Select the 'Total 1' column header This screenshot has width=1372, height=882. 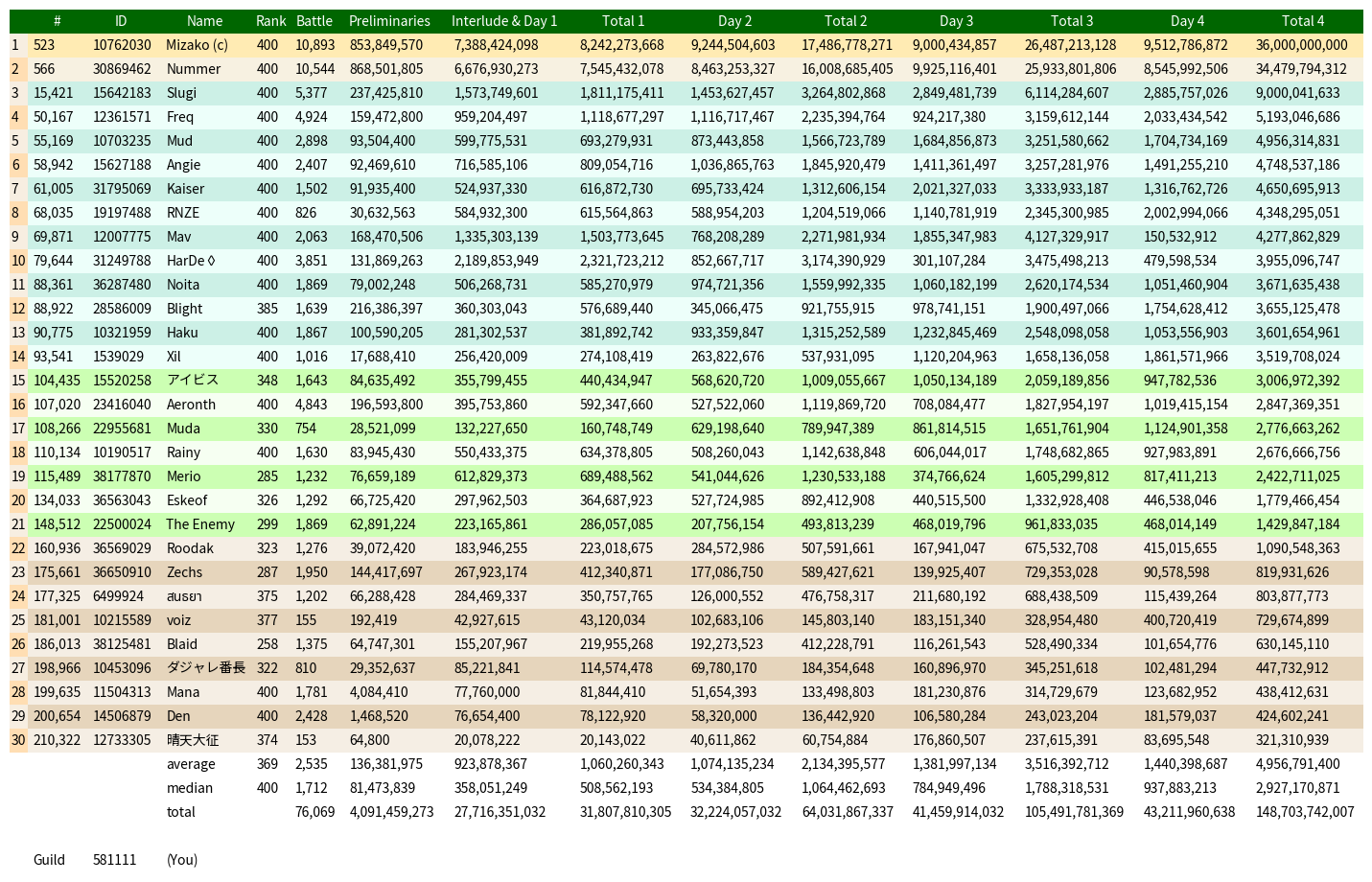click(x=623, y=21)
